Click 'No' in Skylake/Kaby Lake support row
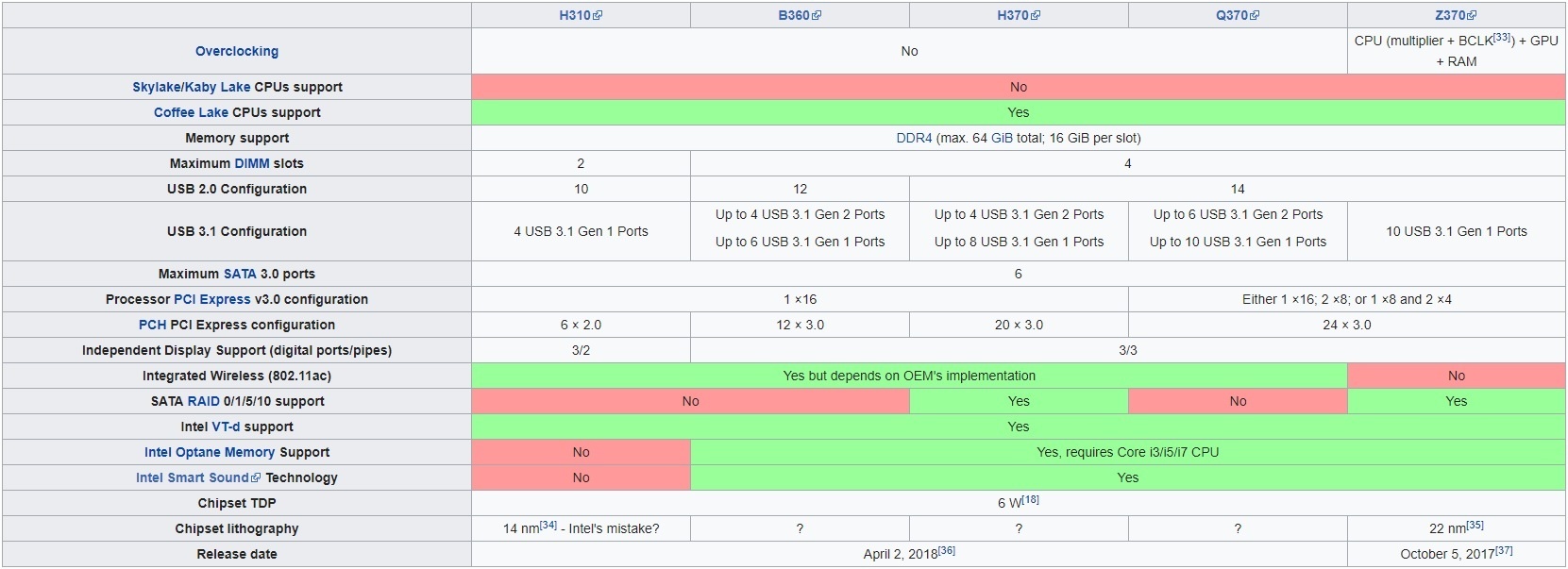This screenshot has height=569, width=1568. [1019, 87]
